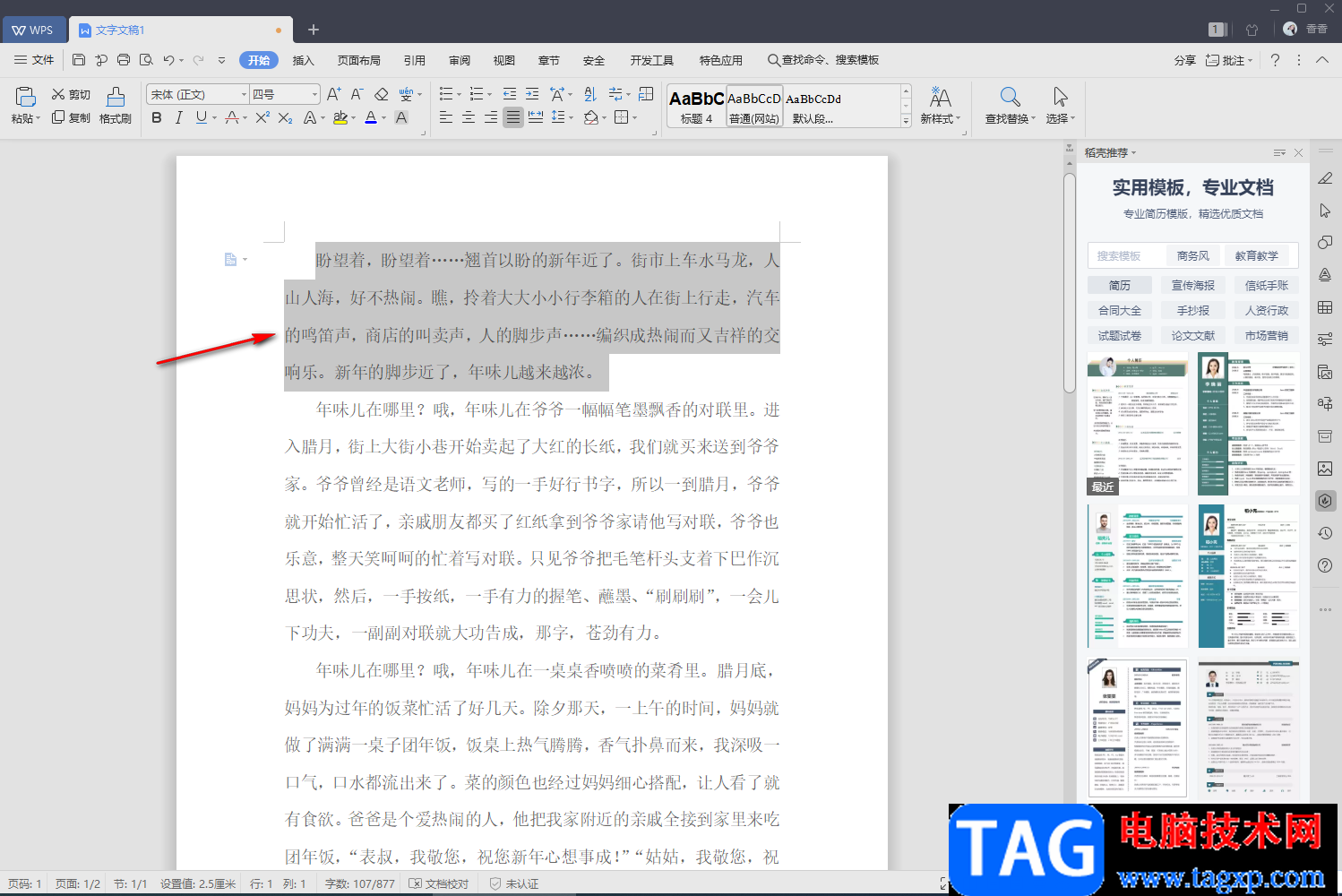Screen dimensions: 1342x896
Task: Click the increase font size icon
Action: tap(333, 94)
